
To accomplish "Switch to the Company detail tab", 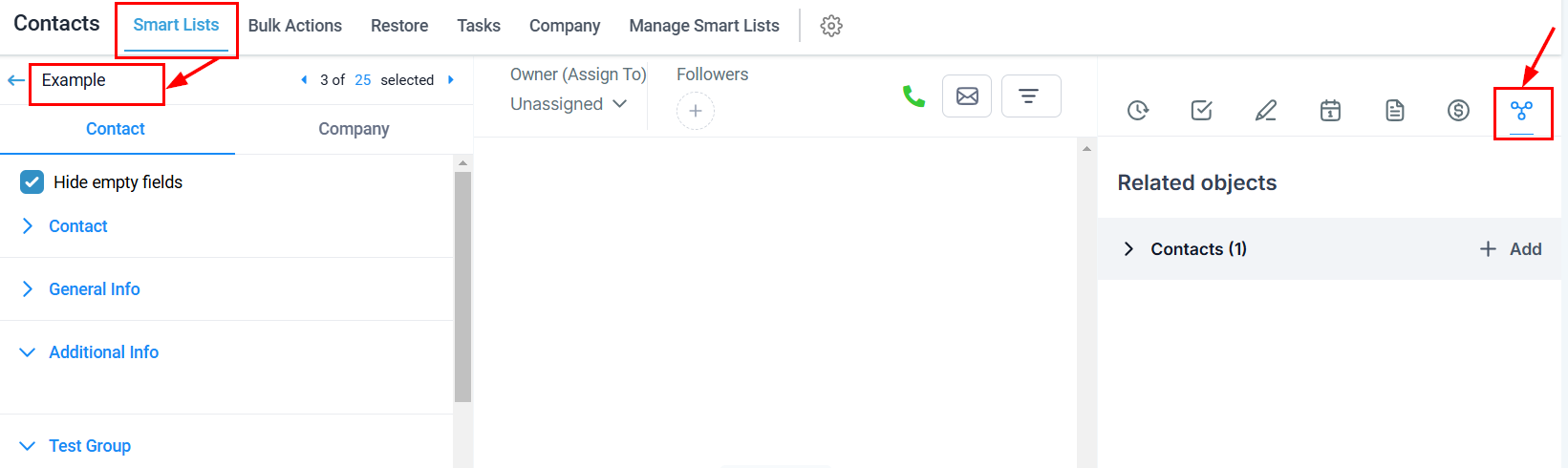I will pos(354,129).
